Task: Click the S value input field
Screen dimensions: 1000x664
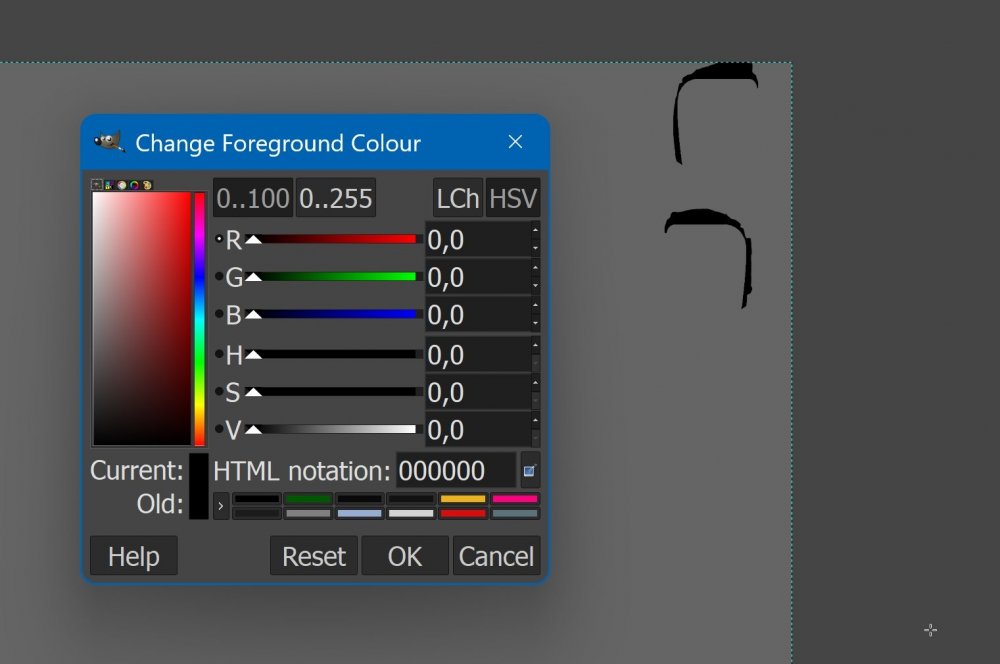Action: pyautogui.click(x=478, y=392)
